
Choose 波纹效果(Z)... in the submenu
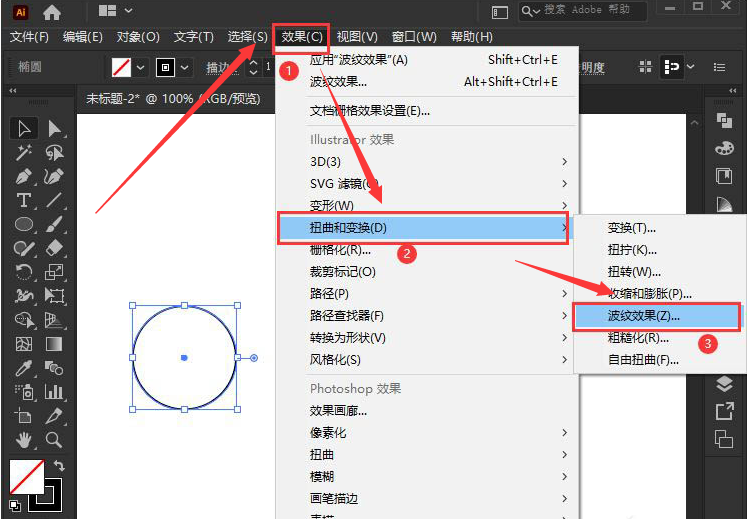point(657,316)
